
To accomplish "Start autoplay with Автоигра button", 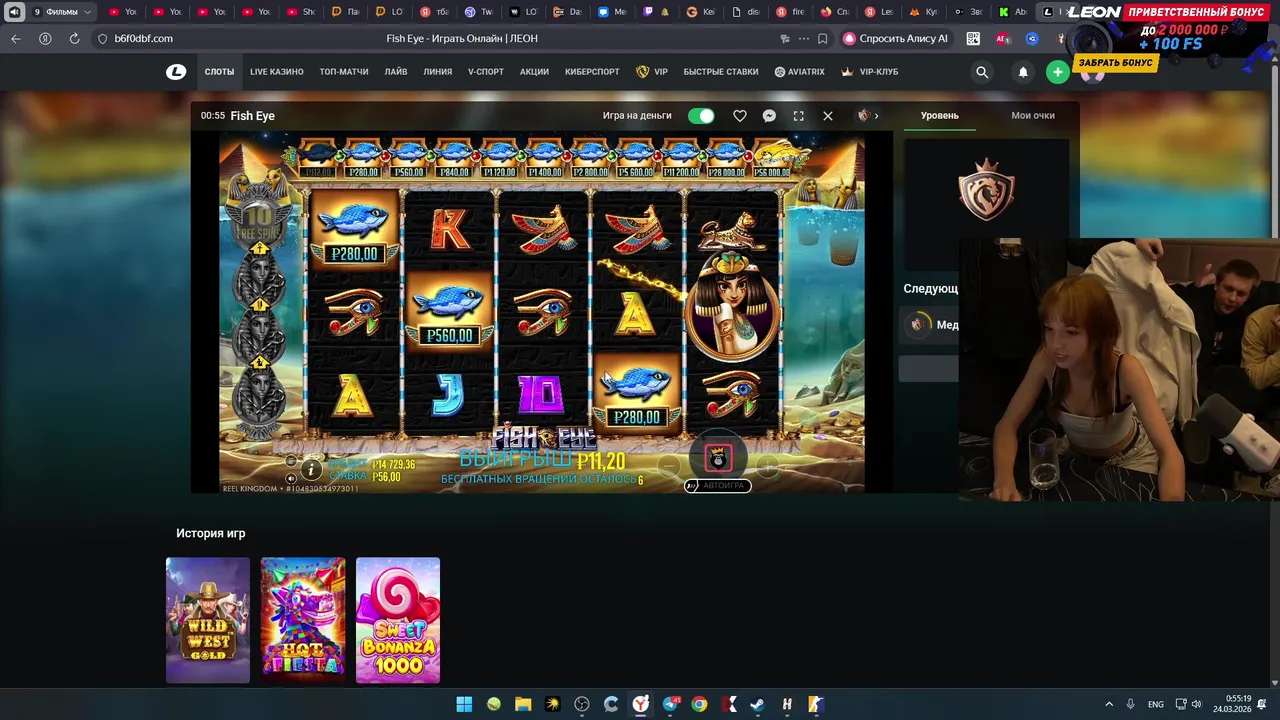I will point(718,486).
